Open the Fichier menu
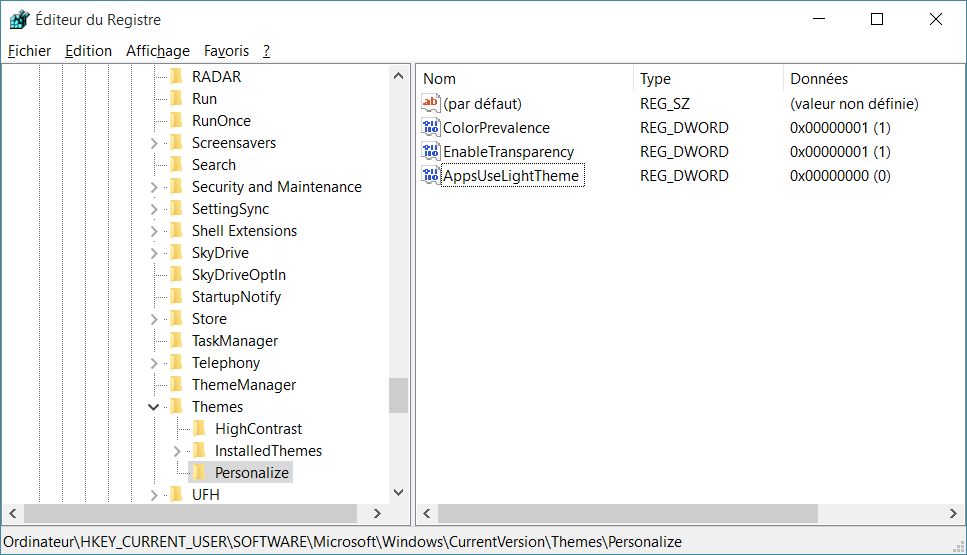Image resolution: width=967 pixels, height=555 pixels. [x=29, y=51]
